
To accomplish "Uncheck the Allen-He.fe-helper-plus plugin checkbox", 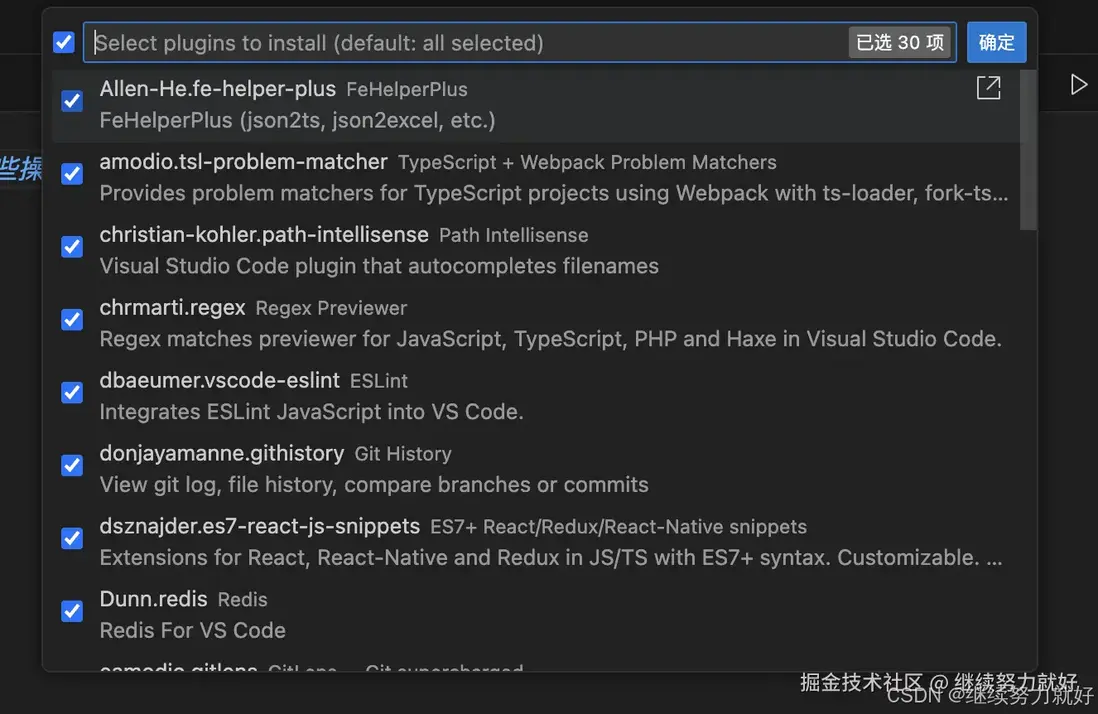I will point(72,101).
